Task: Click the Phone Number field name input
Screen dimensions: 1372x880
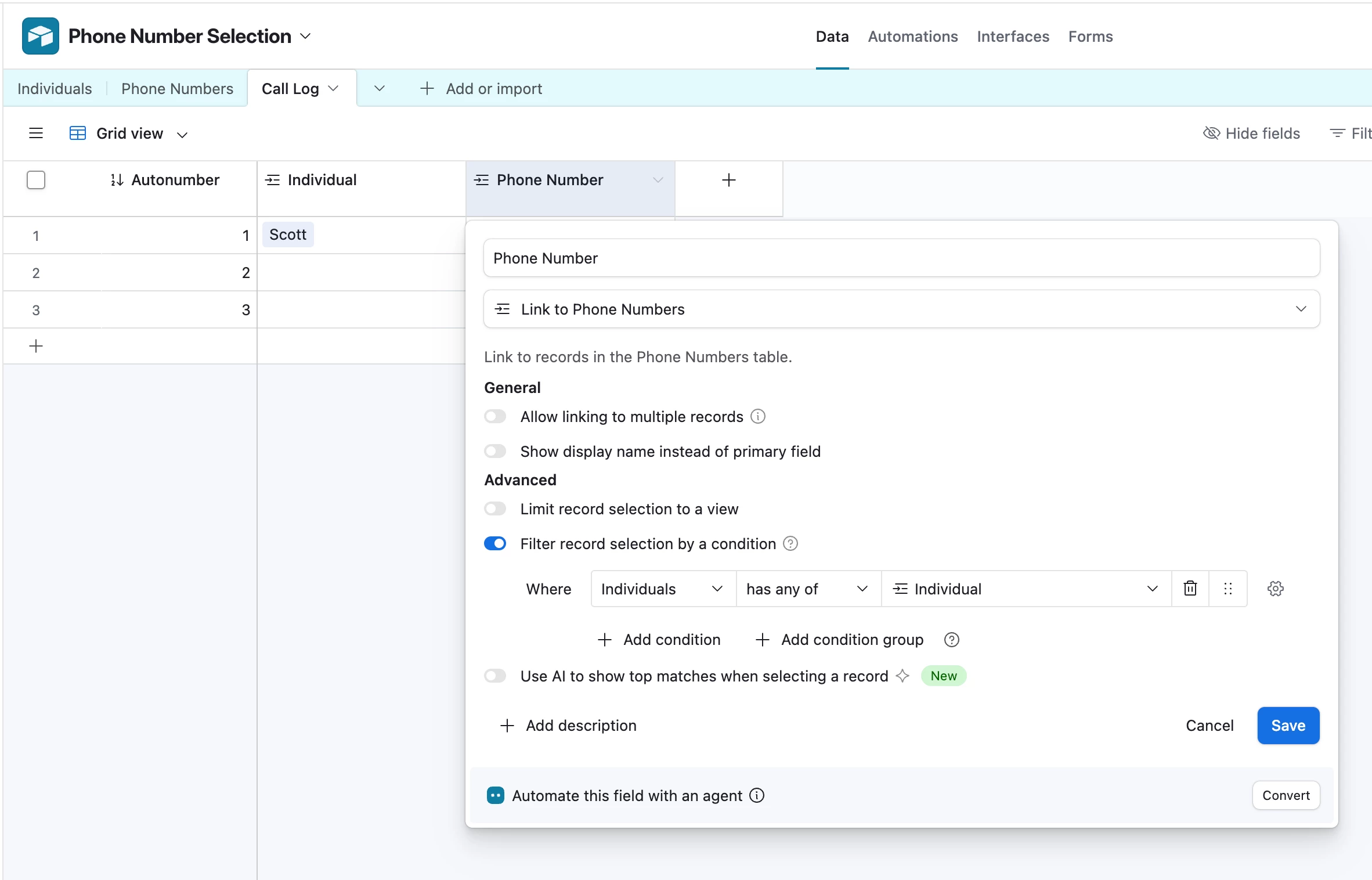Action: (901, 258)
